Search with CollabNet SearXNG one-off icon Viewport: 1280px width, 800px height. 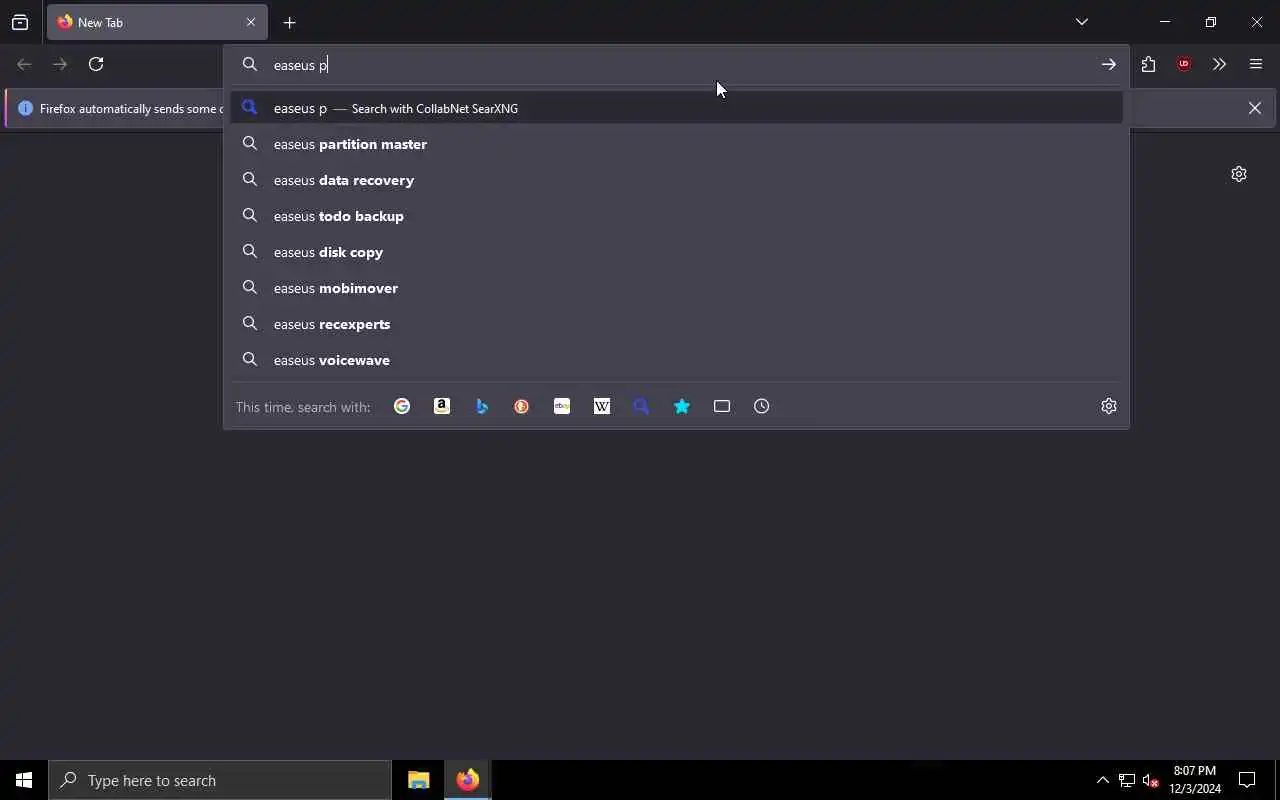(x=642, y=406)
